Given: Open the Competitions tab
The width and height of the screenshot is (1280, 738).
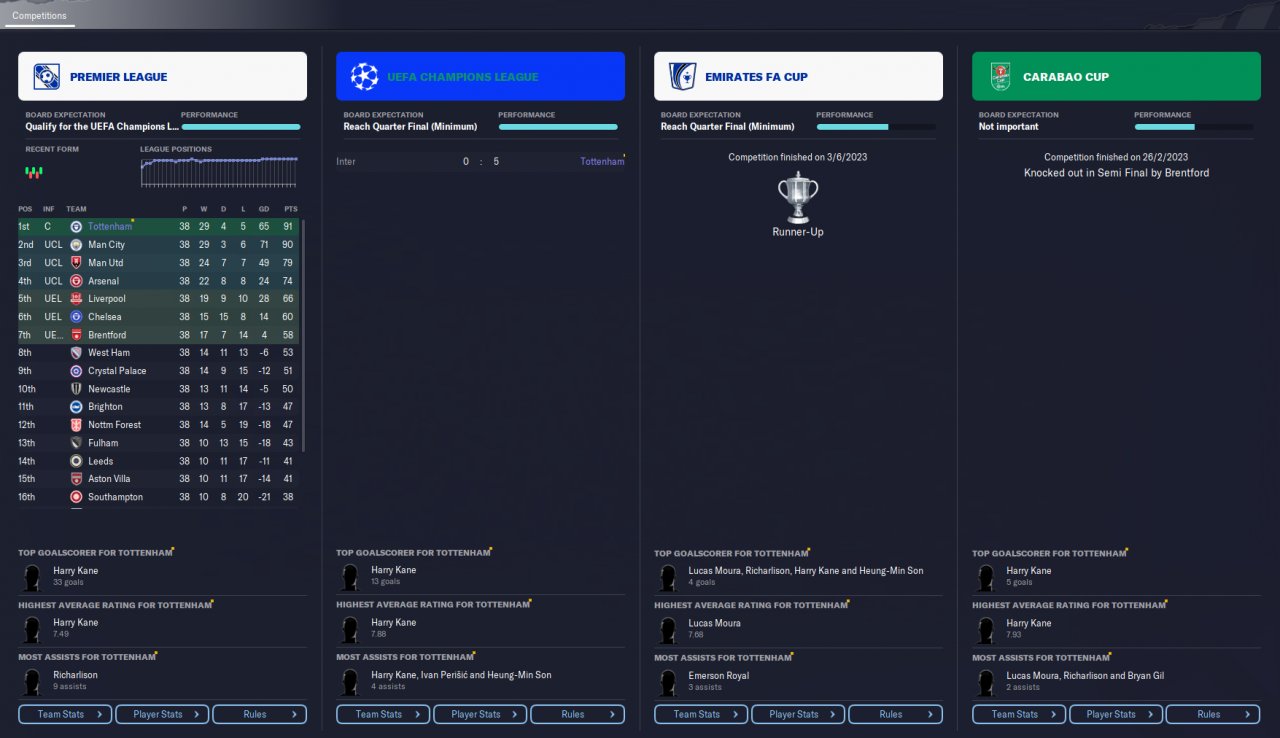Looking at the screenshot, I should coord(40,16).
